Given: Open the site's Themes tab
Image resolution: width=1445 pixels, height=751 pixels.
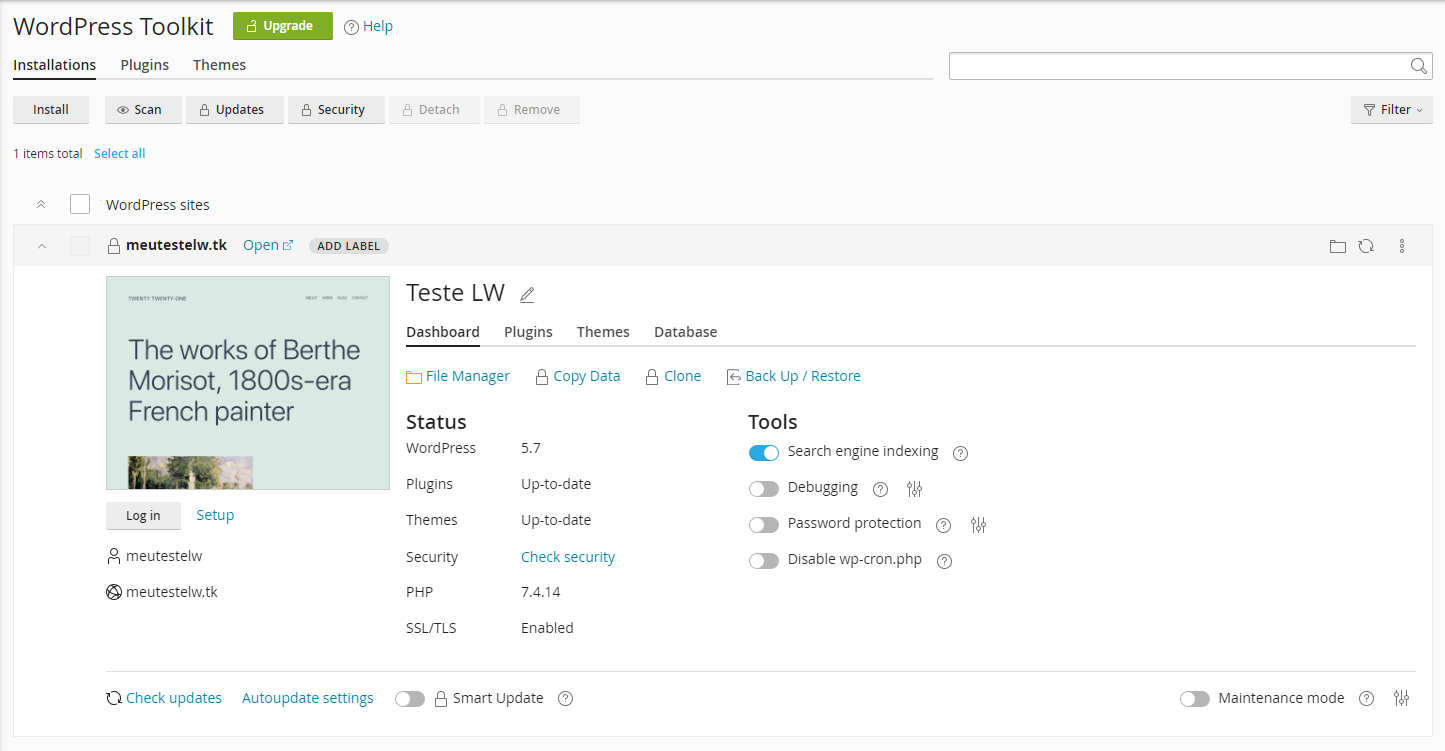Looking at the screenshot, I should click(603, 332).
